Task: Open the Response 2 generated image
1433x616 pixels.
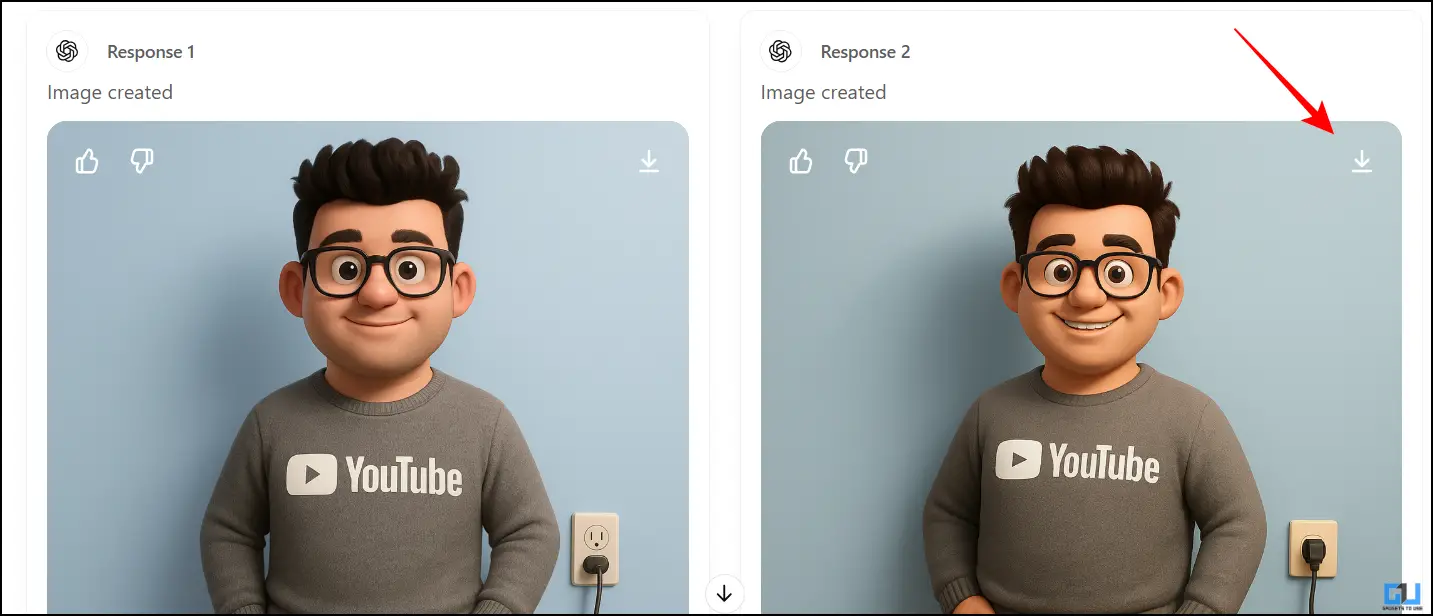Action: point(1081,367)
